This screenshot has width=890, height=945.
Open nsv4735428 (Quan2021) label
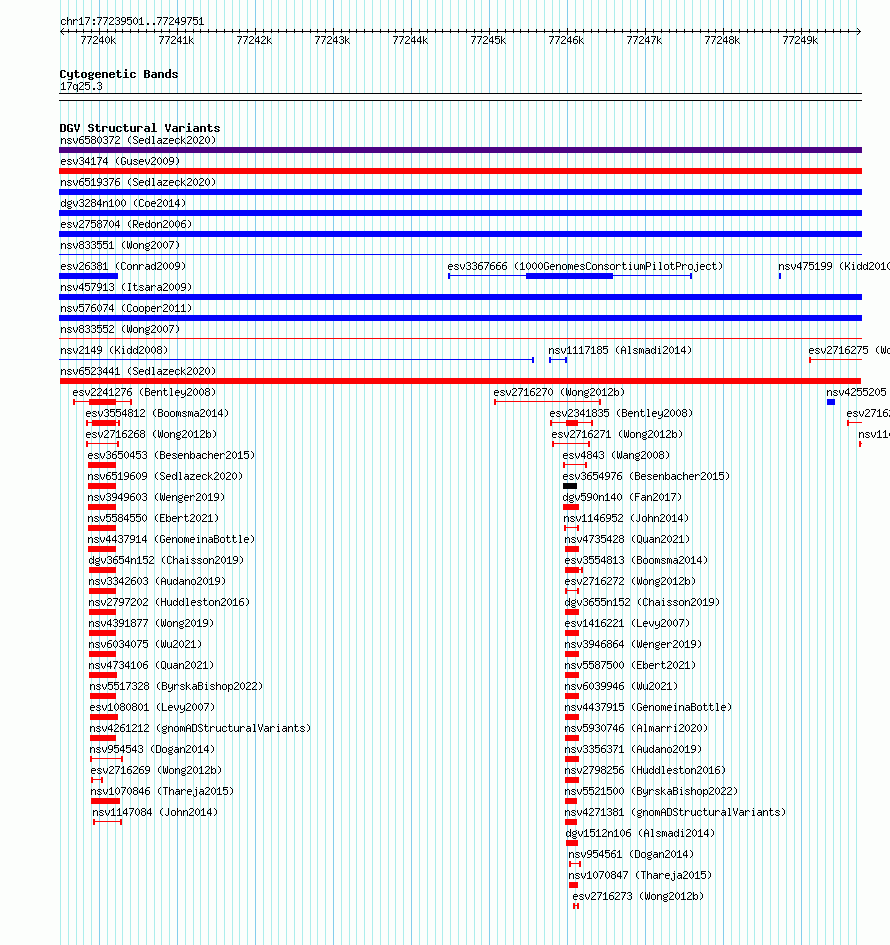point(627,539)
